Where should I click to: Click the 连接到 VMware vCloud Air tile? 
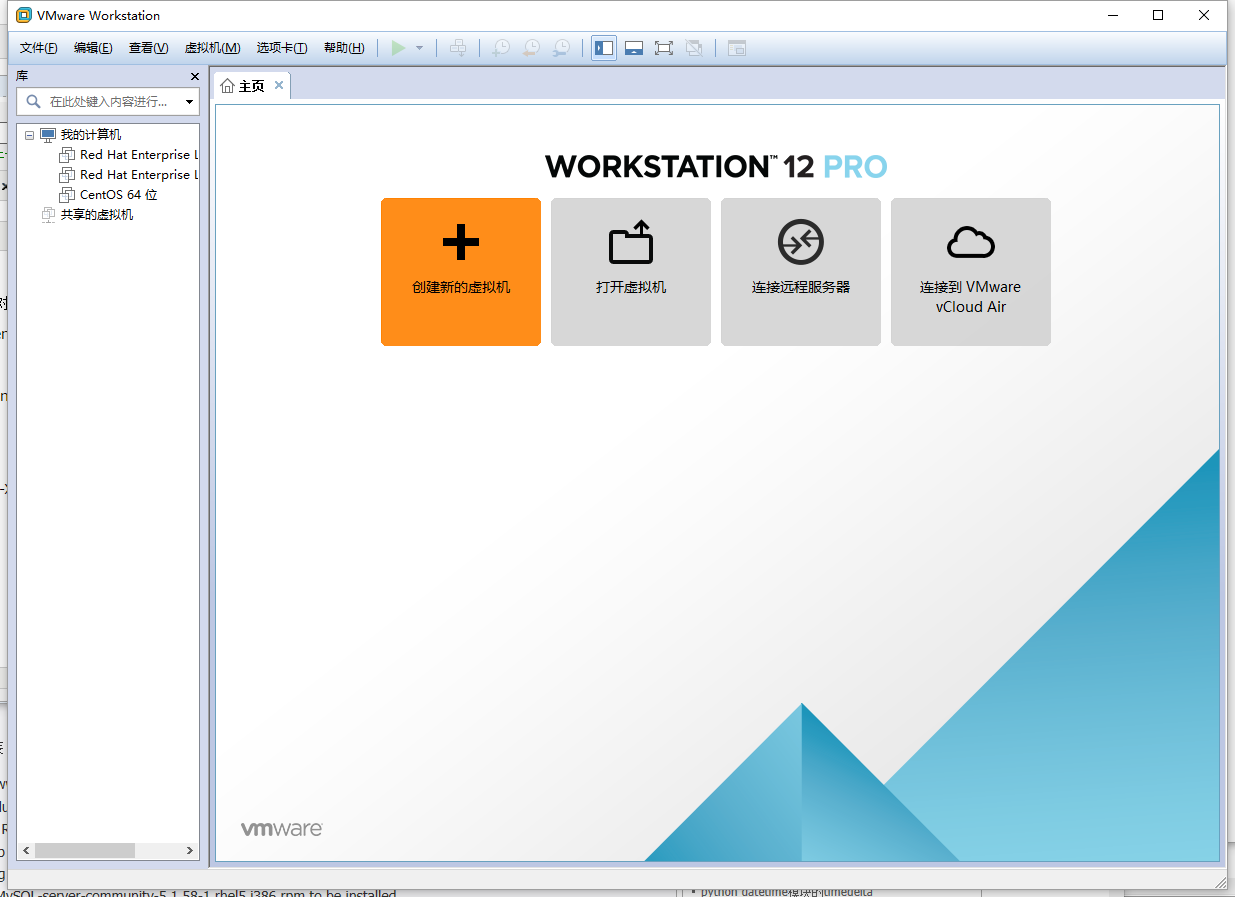(x=971, y=272)
